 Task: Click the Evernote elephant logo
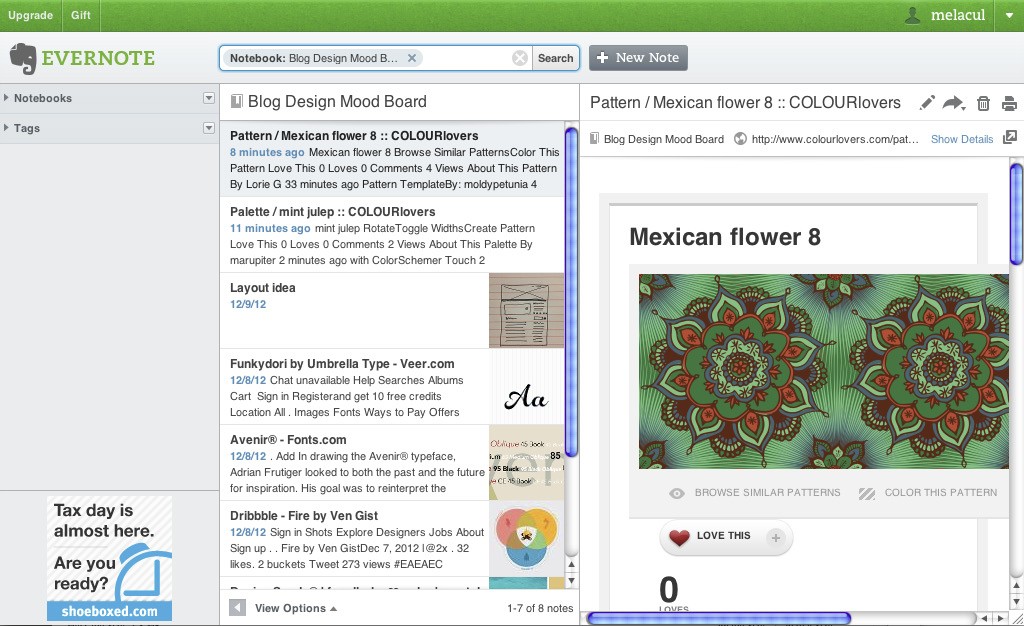23,58
